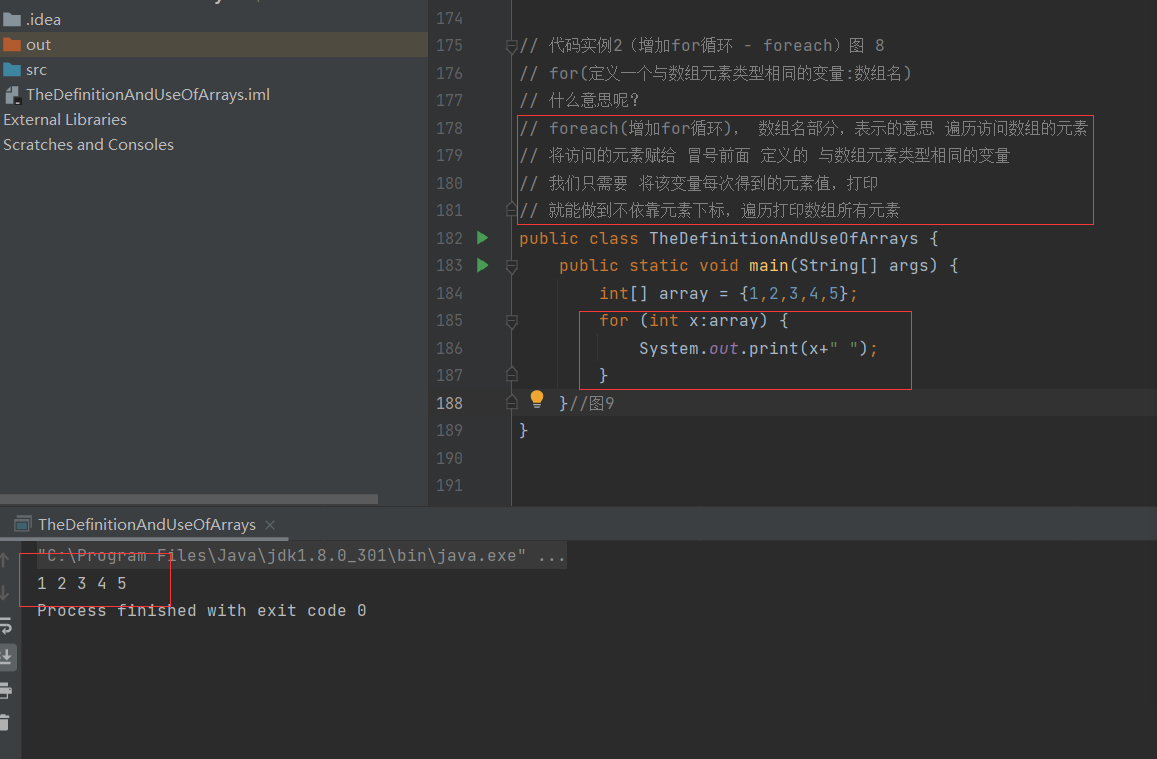Click the java.exe command line in console
The image size is (1157, 759).
click(x=301, y=555)
